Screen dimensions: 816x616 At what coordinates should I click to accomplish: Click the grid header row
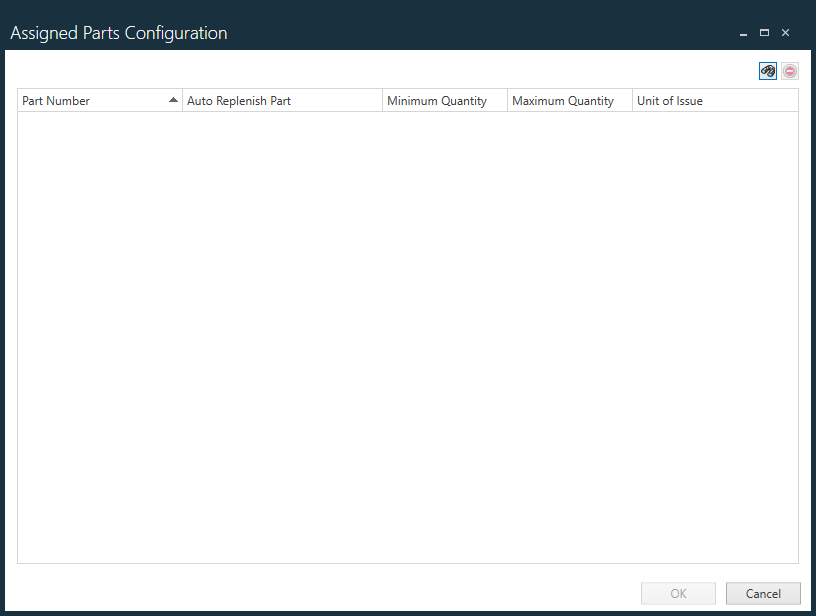(300, 100)
